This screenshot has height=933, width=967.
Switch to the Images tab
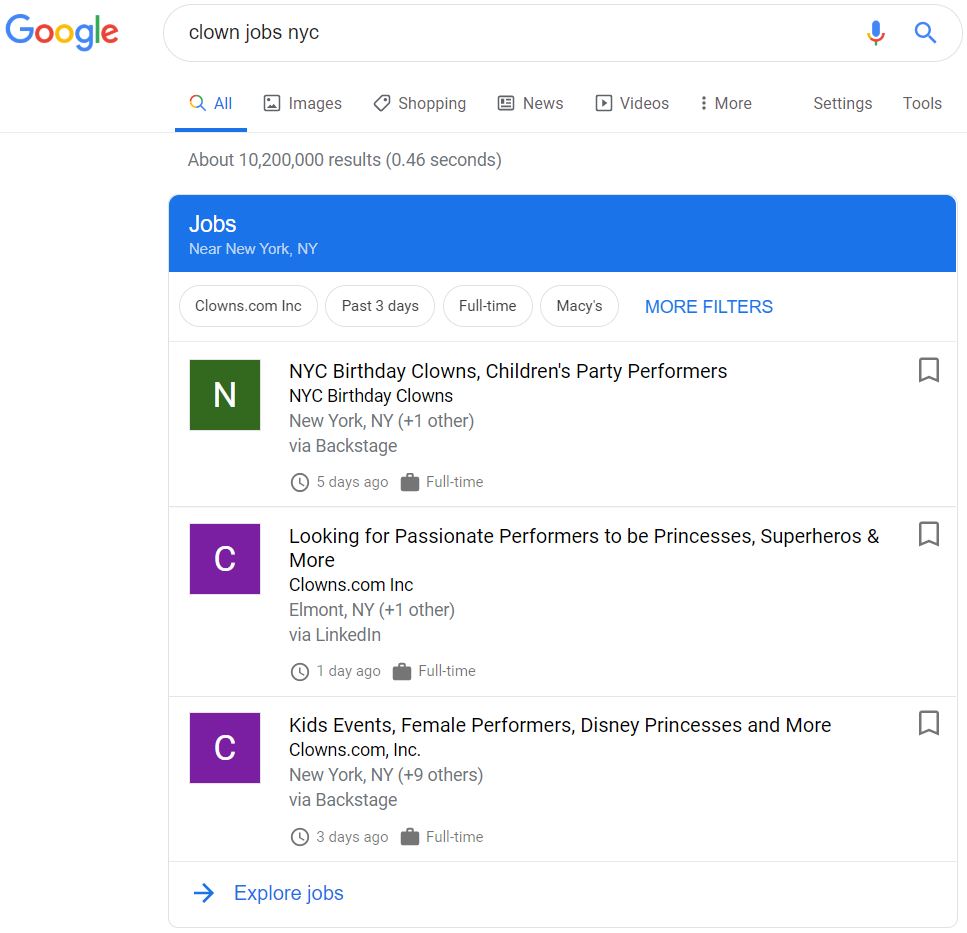coord(302,103)
